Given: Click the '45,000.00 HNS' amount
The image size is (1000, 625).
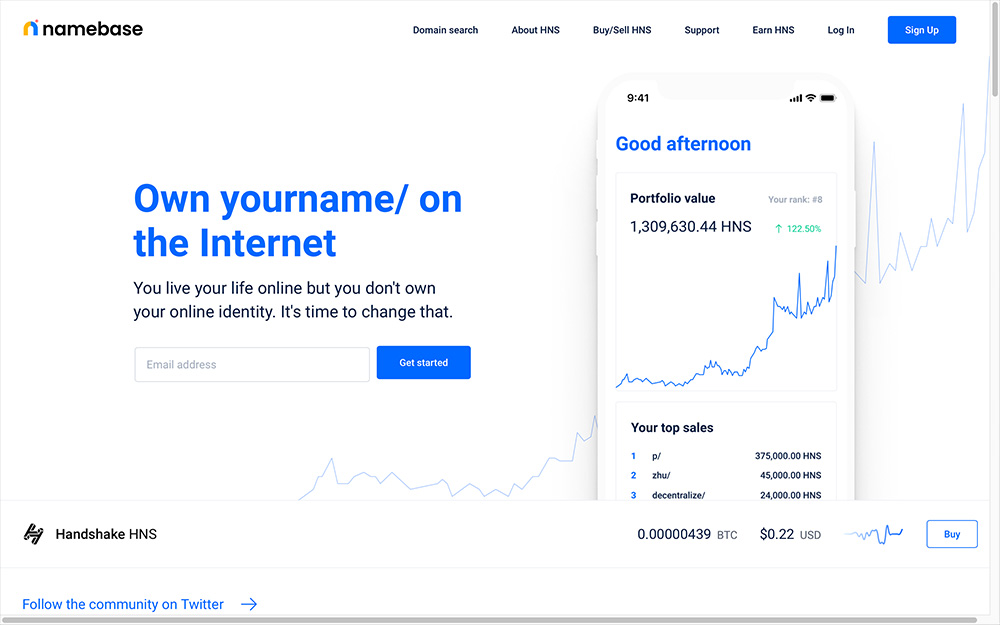Looking at the screenshot, I should (790, 475).
